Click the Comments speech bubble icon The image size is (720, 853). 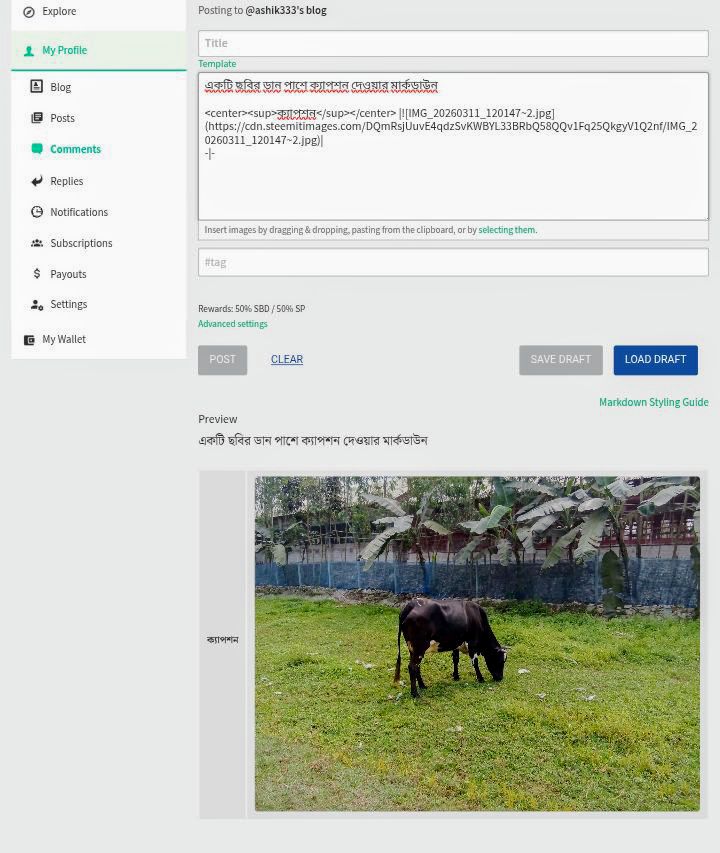pos(37,149)
